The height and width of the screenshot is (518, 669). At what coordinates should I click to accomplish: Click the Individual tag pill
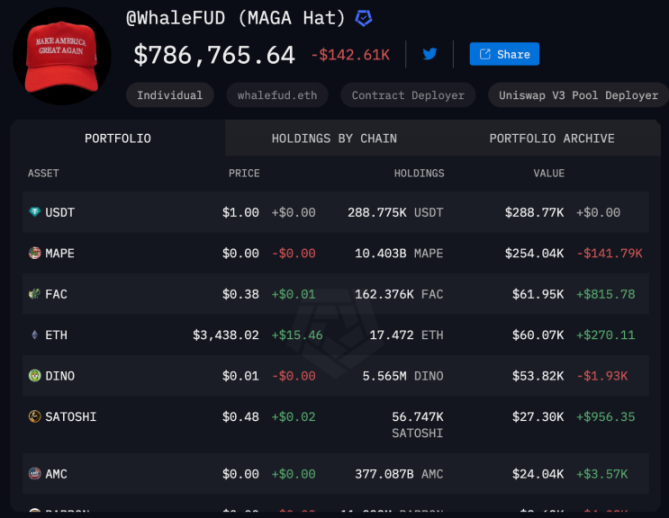pos(170,95)
